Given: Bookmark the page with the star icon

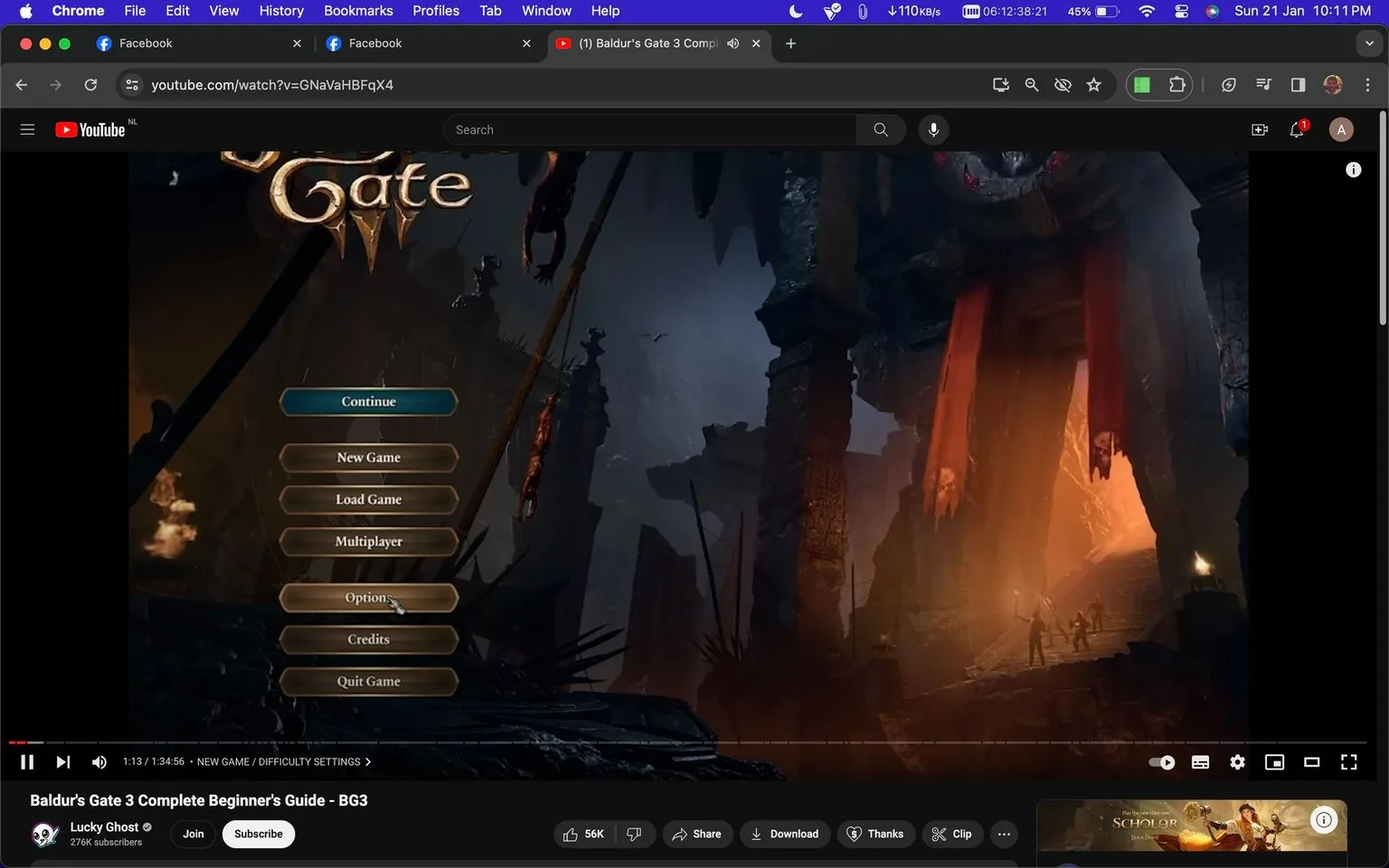Looking at the screenshot, I should (x=1093, y=84).
